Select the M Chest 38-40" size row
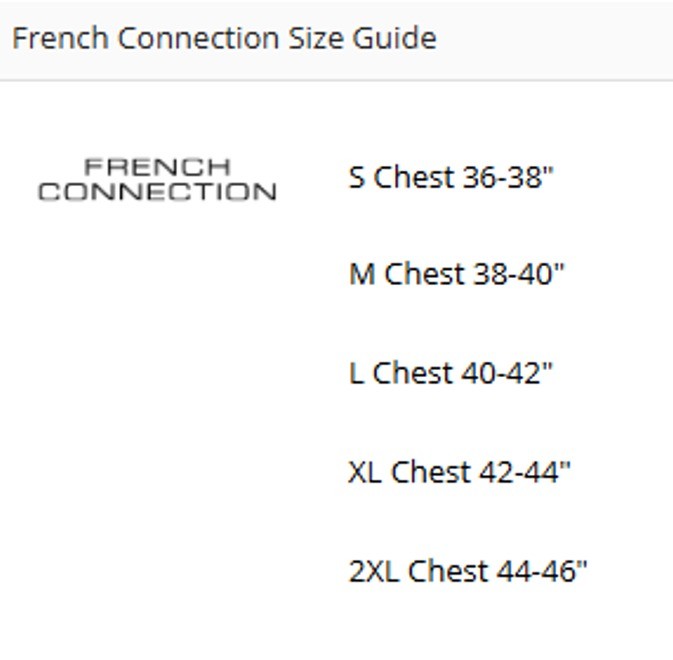The height and width of the screenshot is (660, 673). click(457, 274)
